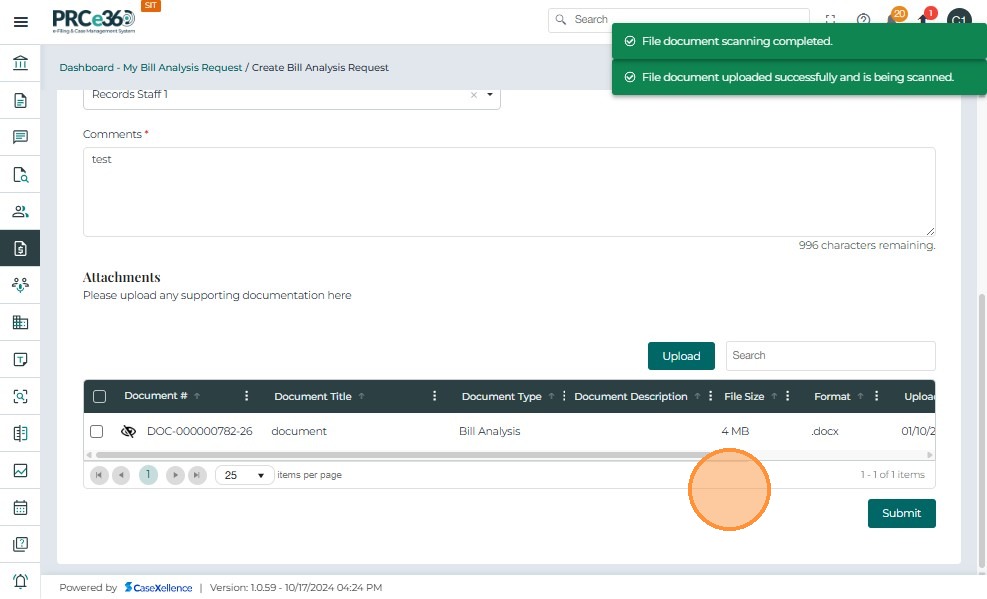Image resolution: width=987 pixels, height=599 pixels.
Task: Click the Upload button
Action: pos(681,356)
